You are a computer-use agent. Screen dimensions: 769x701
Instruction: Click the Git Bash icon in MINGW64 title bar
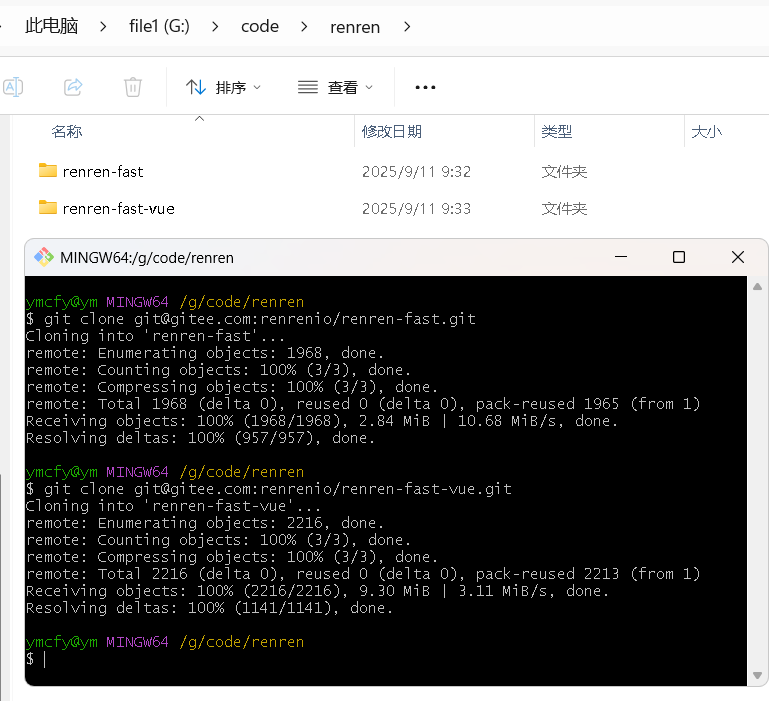point(44,257)
